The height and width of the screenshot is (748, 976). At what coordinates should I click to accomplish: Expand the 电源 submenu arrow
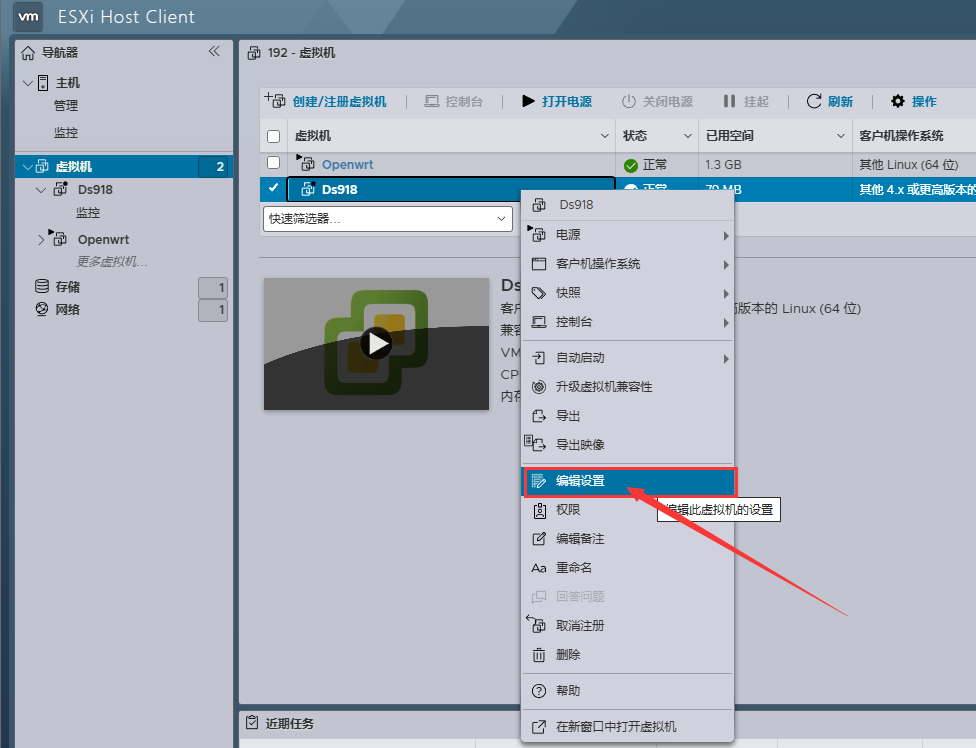click(x=726, y=236)
